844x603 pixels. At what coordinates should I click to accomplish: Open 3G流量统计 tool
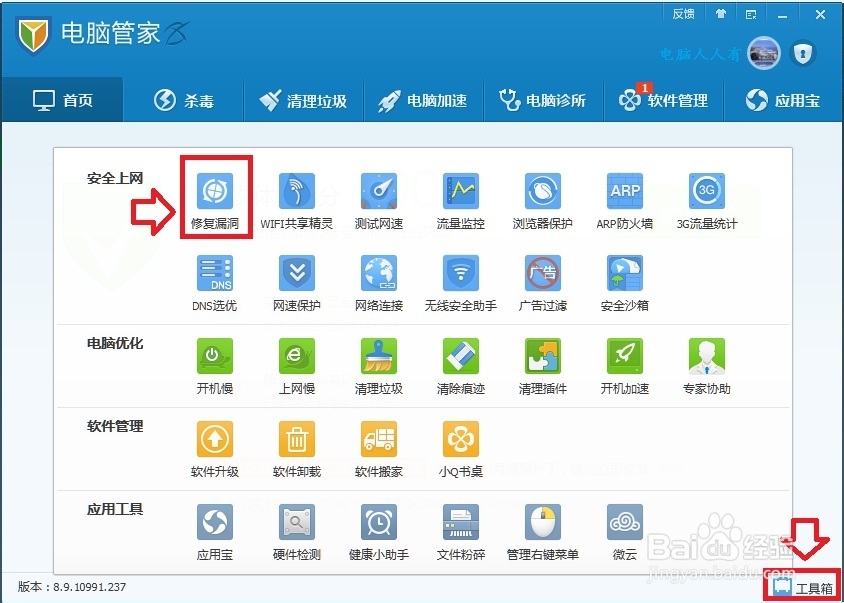coord(707,200)
